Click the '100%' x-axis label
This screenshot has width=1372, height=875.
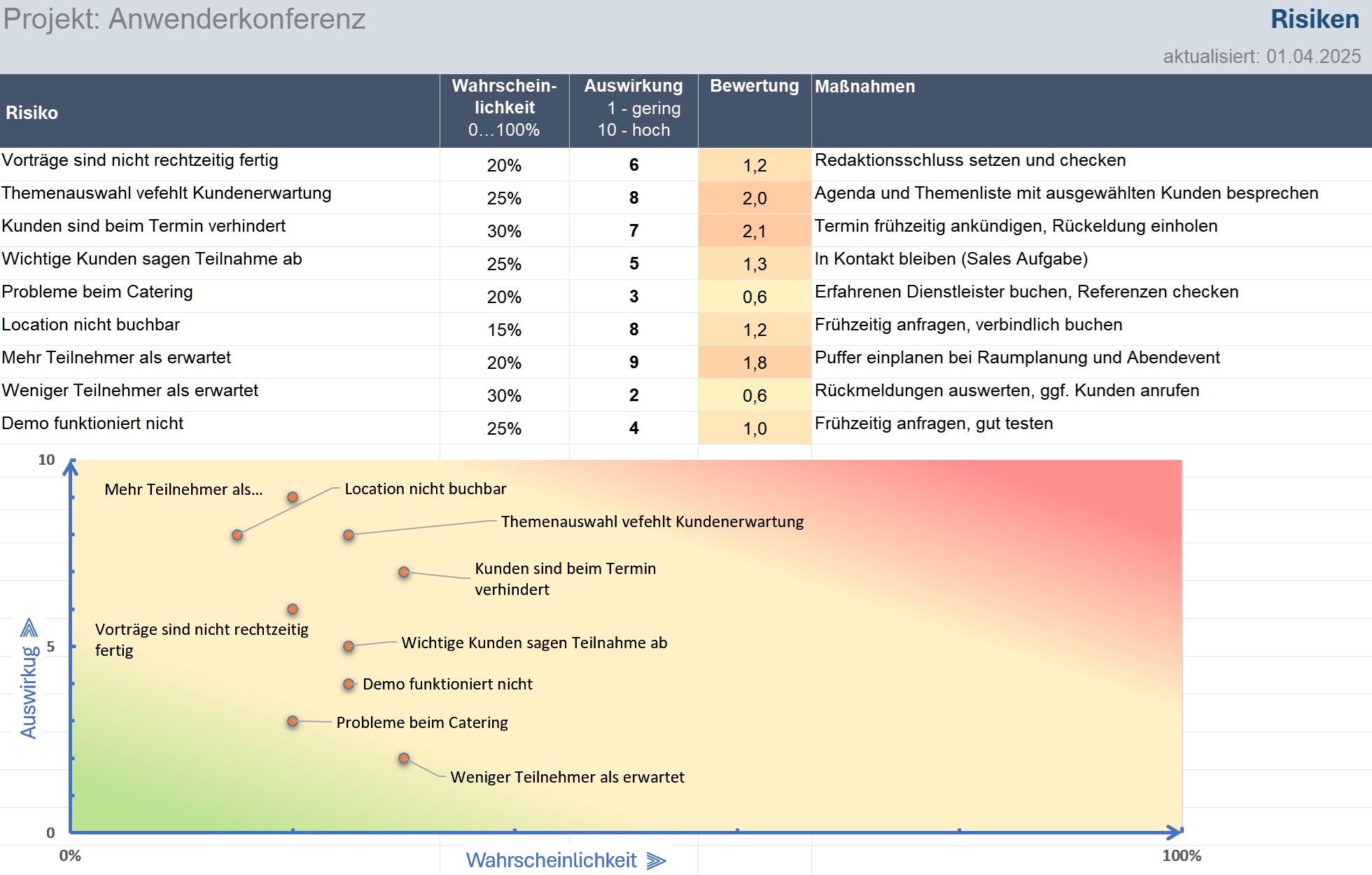pyautogui.click(x=1182, y=855)
